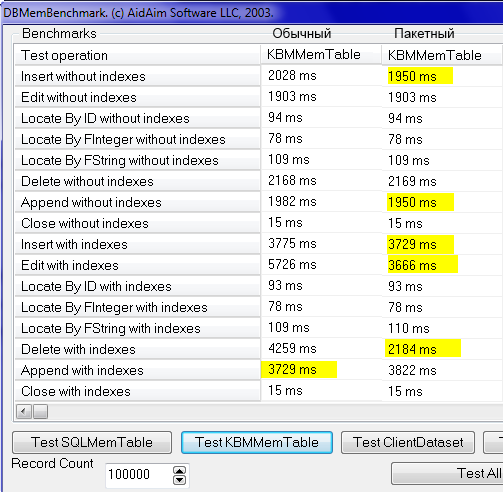This screenshot has width=503, height=492.
Task: Click the highlighted 2184 ms cell
Action: 443,349
